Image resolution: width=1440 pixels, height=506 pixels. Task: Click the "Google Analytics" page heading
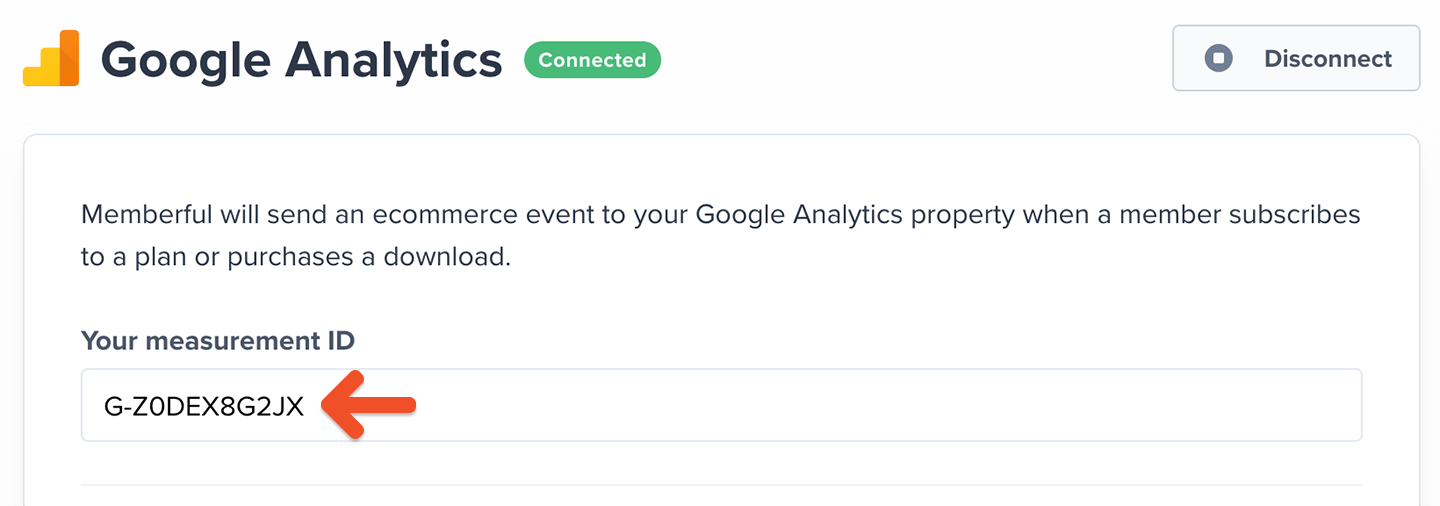pos(301,61)
